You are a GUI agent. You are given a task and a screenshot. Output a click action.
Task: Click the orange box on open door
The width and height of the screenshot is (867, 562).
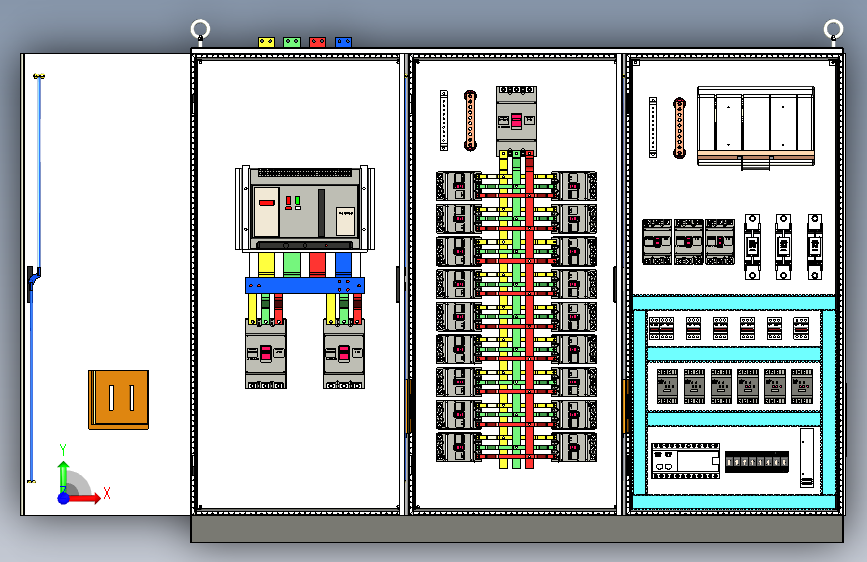pos(118,399)
